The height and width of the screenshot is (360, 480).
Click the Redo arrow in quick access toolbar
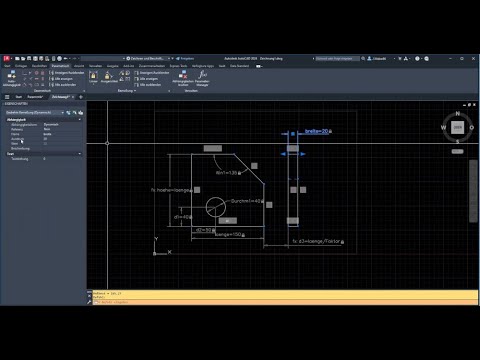click(x=74, y=58)
